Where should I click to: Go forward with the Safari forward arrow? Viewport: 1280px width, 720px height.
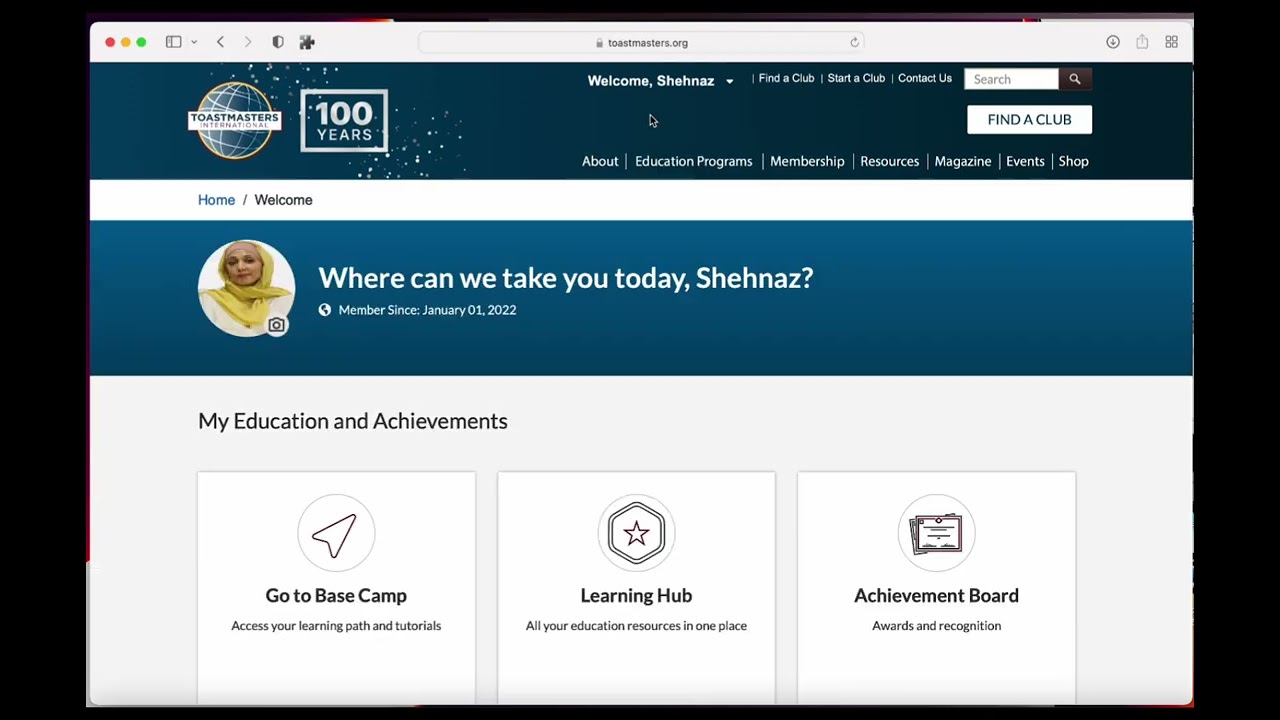[x=248, y=42]
